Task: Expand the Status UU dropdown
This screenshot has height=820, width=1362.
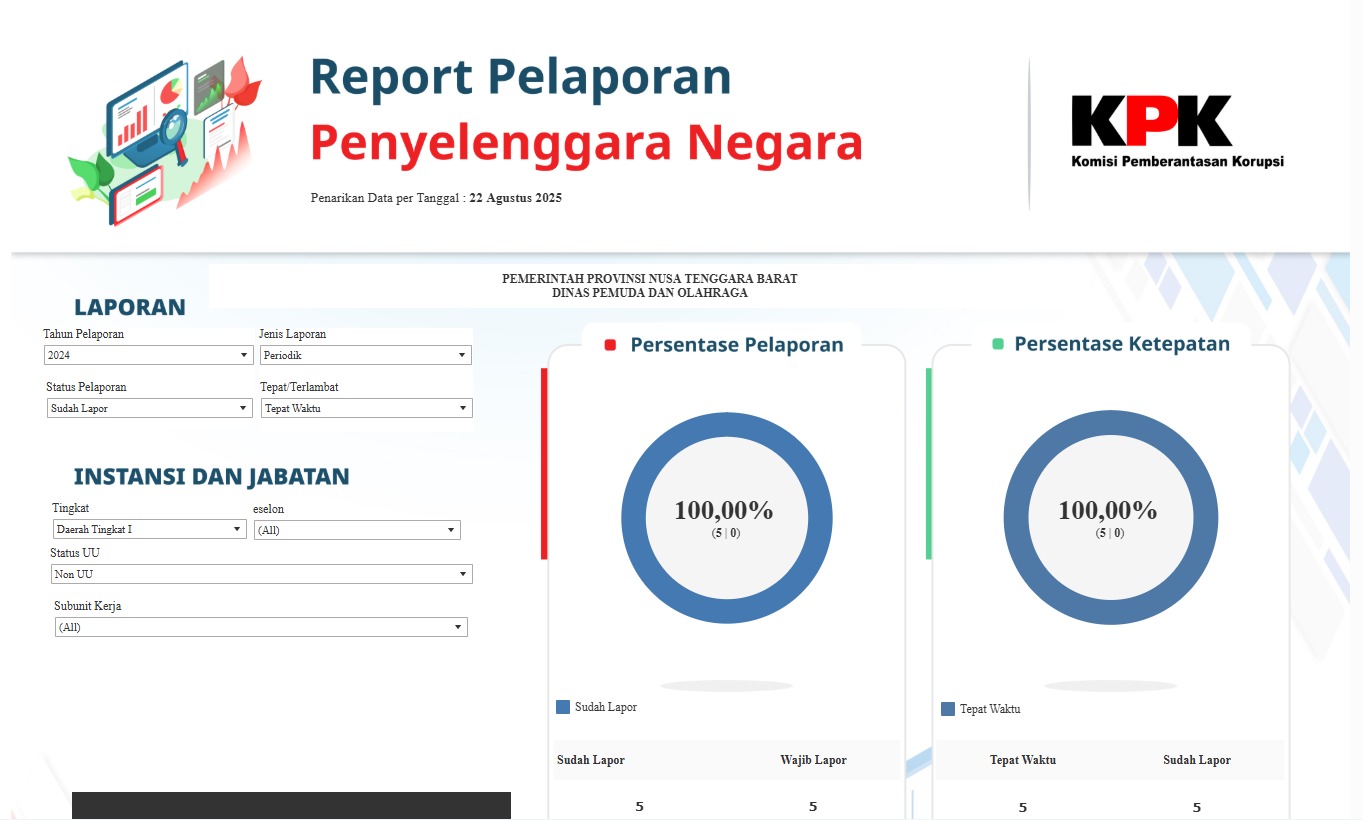Action: pyautogui.click(x=261, y=574)
